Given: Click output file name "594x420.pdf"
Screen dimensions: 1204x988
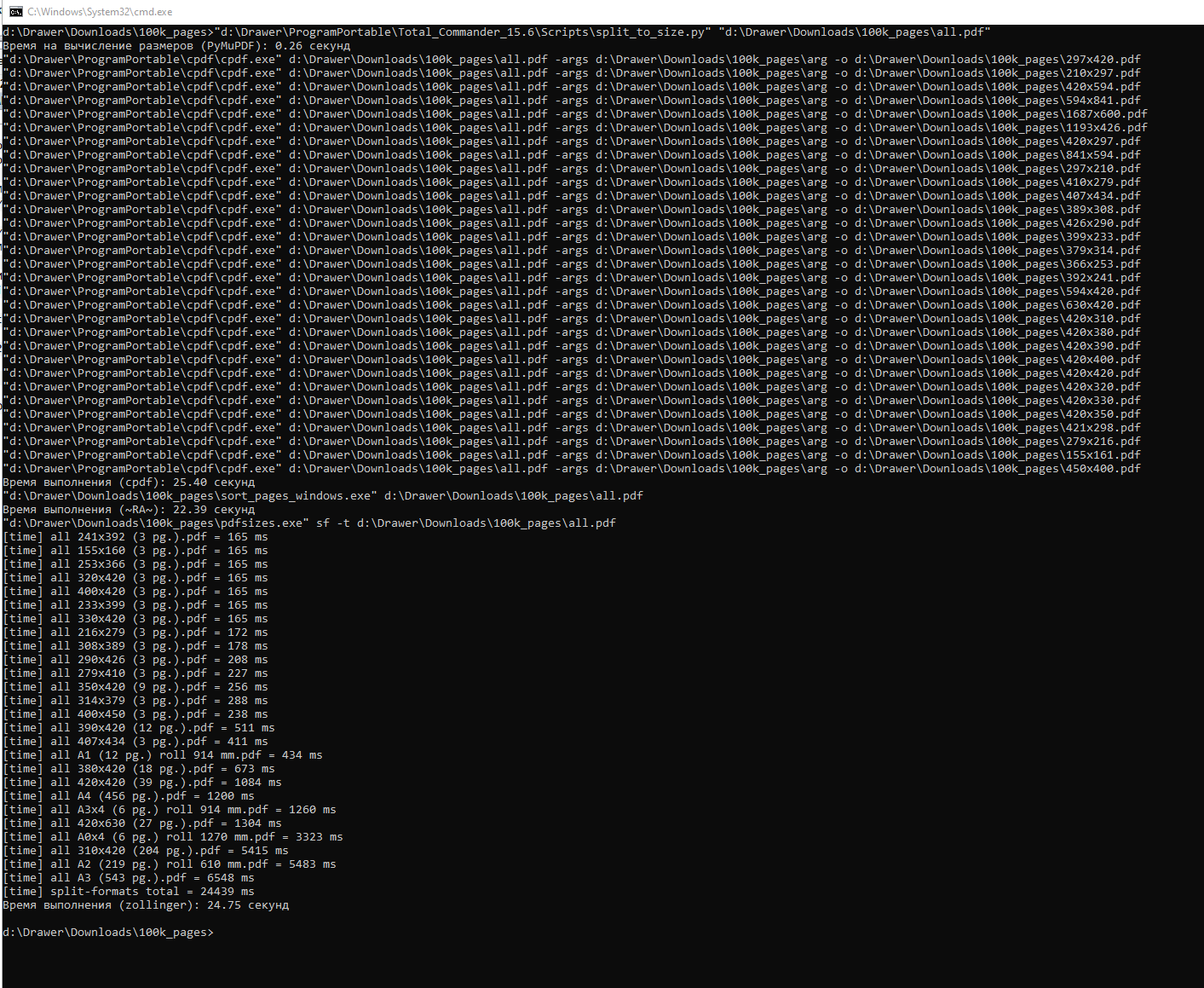Looking at the screenshot, I should [1103, 292].
